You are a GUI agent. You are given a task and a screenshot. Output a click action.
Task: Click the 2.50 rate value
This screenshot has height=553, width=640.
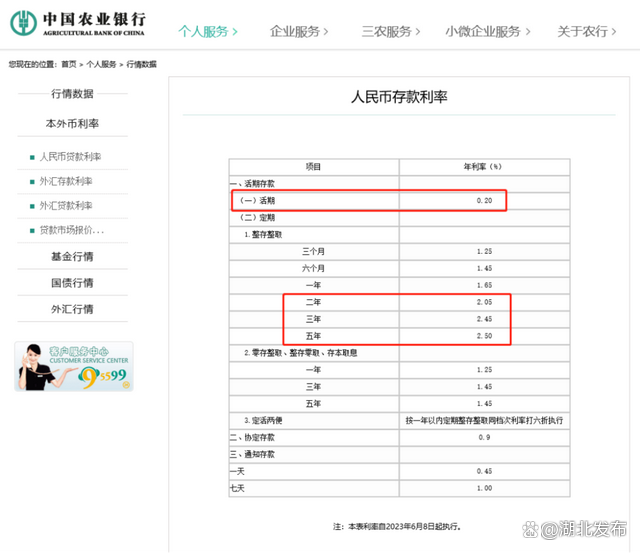tap(484, 336)
